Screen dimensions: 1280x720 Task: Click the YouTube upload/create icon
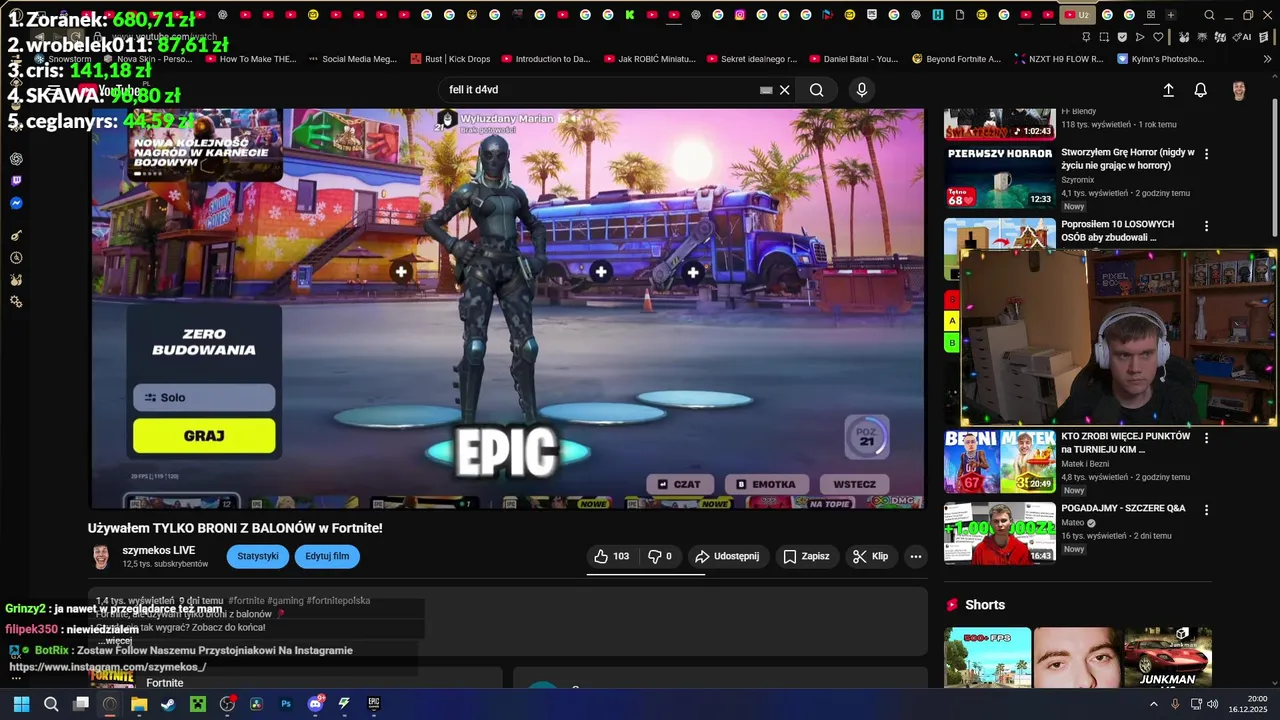pos(1168,90)
